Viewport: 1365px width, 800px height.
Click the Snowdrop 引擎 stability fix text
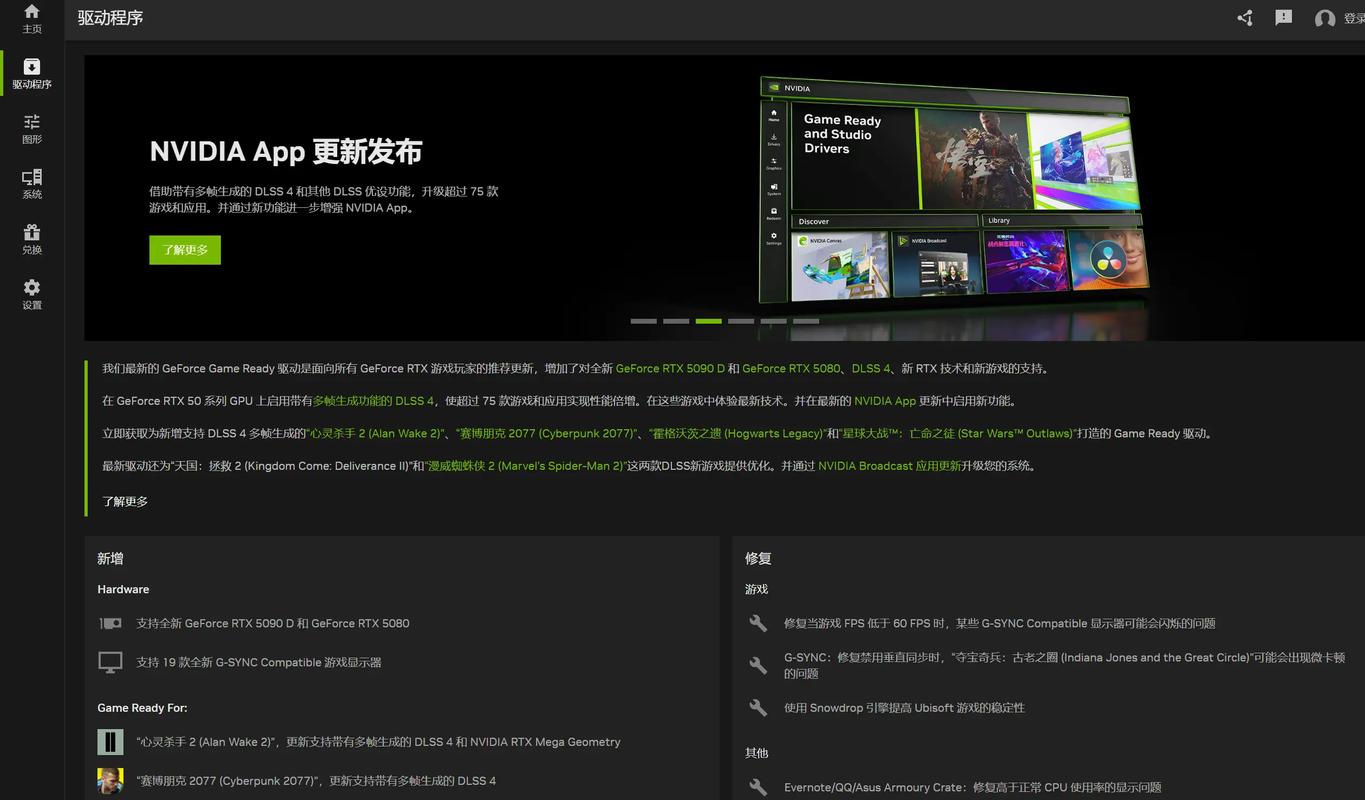point(904,707)
